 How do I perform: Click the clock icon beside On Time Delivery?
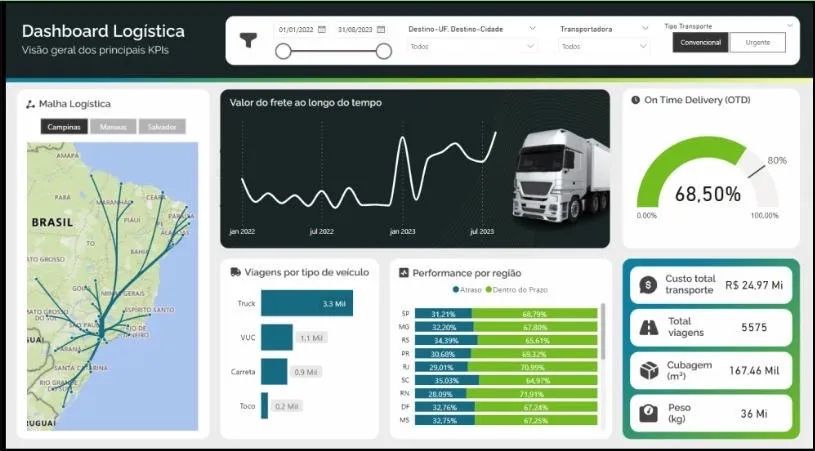635,100
